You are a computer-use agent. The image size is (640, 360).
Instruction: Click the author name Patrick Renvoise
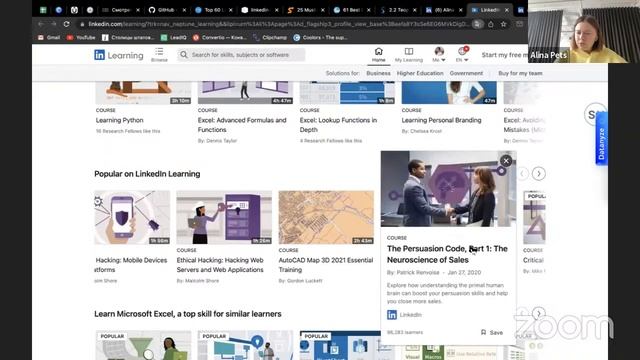tap(417, 272)
